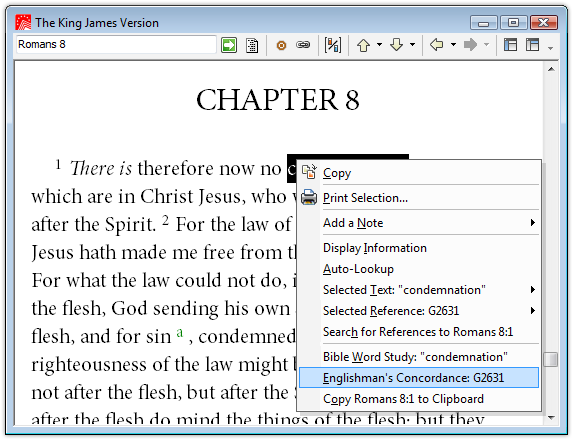Click the forward arrow icon

pyautogui.click(x=470, y=45)
